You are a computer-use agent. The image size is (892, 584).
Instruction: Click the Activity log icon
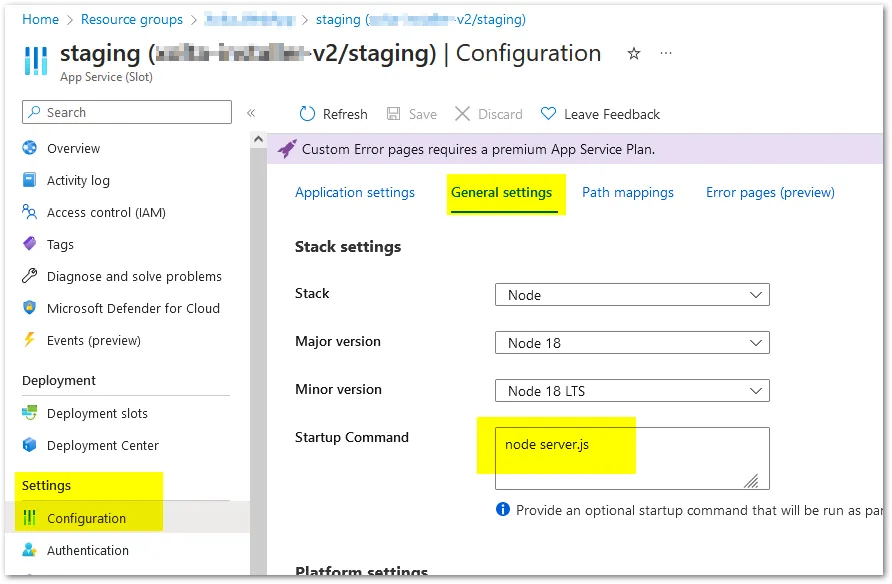pyautogui.click(x=30, y=180)
